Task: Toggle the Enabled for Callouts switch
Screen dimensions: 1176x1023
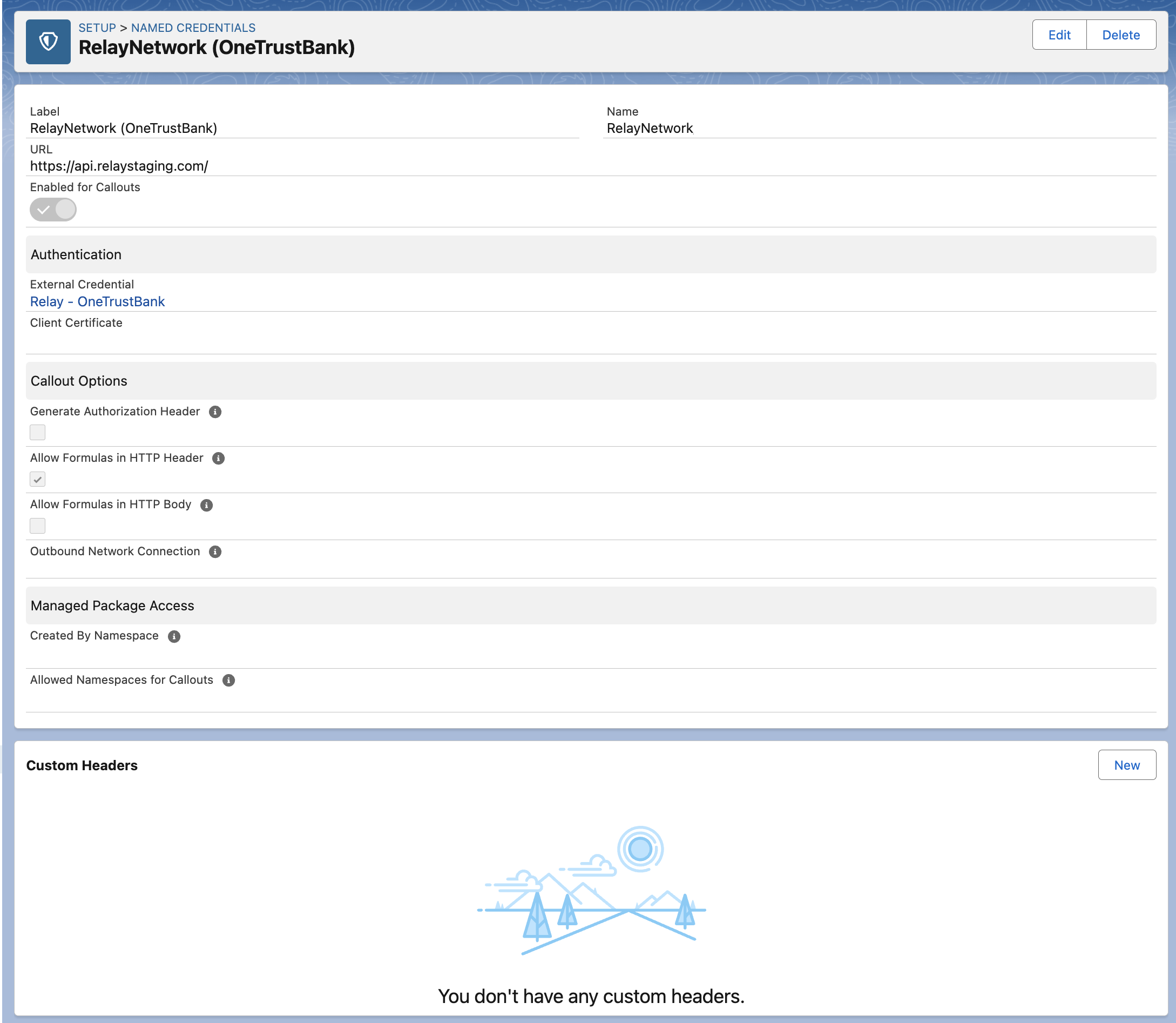Action: point(53,210)
